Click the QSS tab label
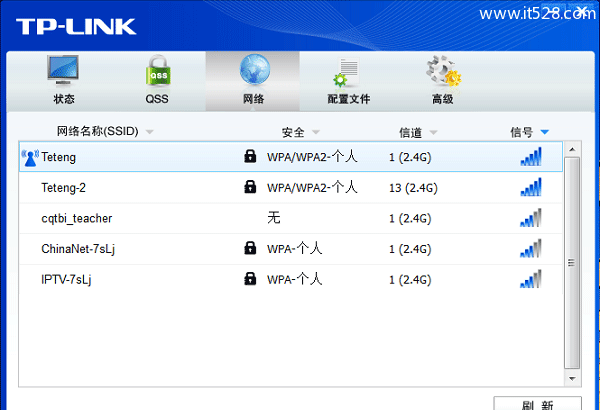The image size is (600, 410). [x=157, y=99]
